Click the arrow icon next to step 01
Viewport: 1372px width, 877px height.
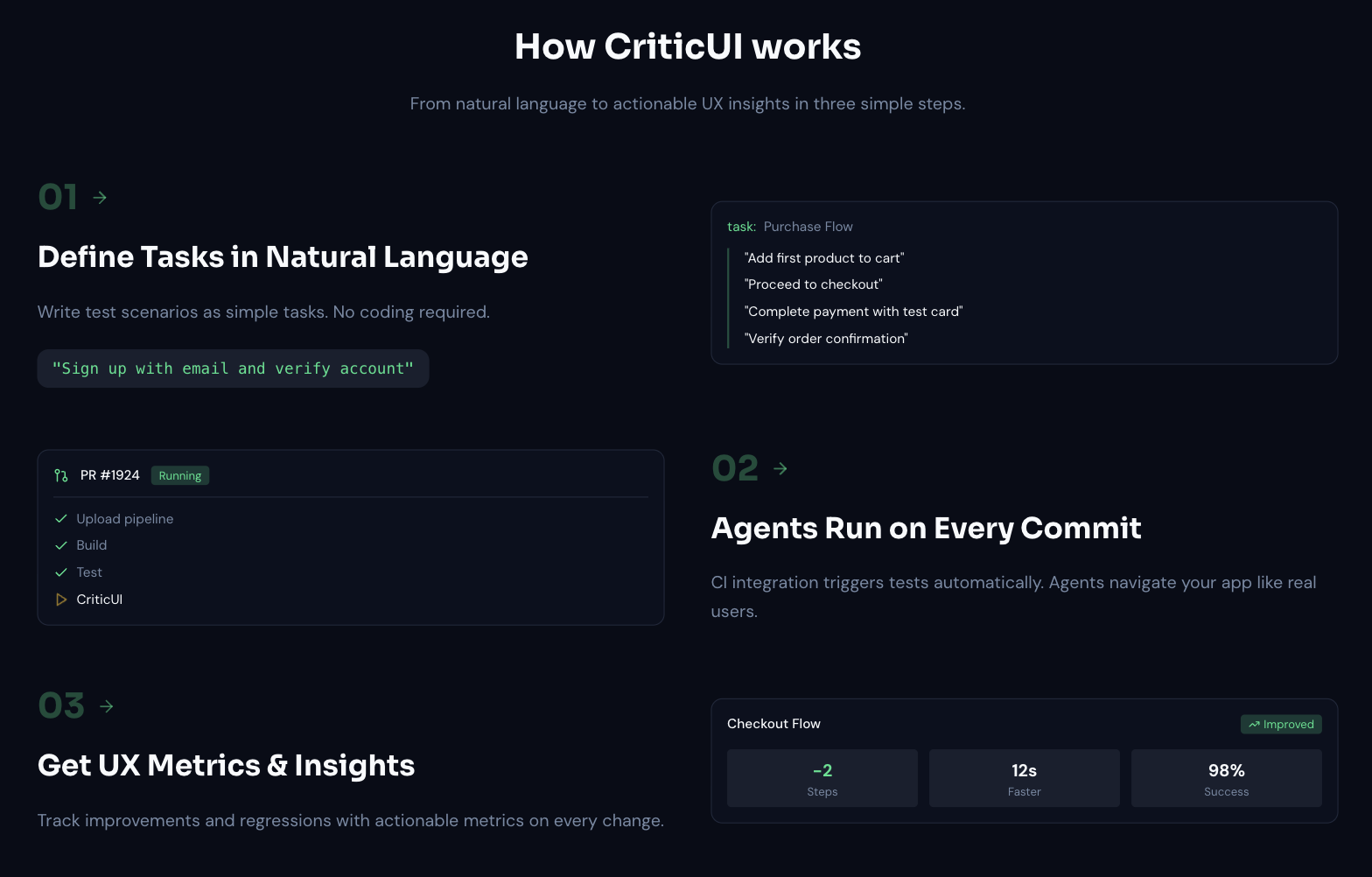[x=100, y=198]
